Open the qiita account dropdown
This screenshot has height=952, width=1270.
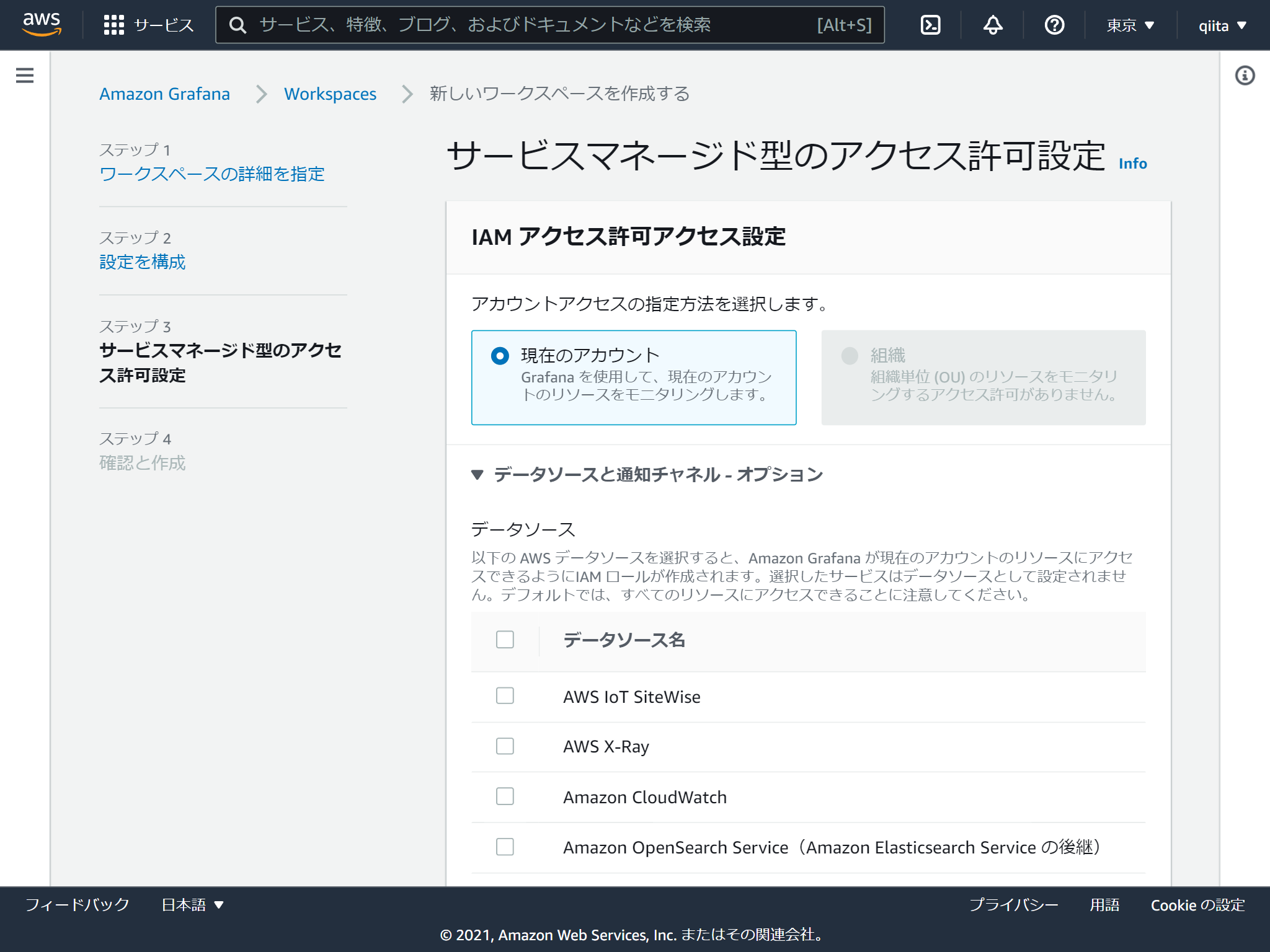tap(1222, 25)
